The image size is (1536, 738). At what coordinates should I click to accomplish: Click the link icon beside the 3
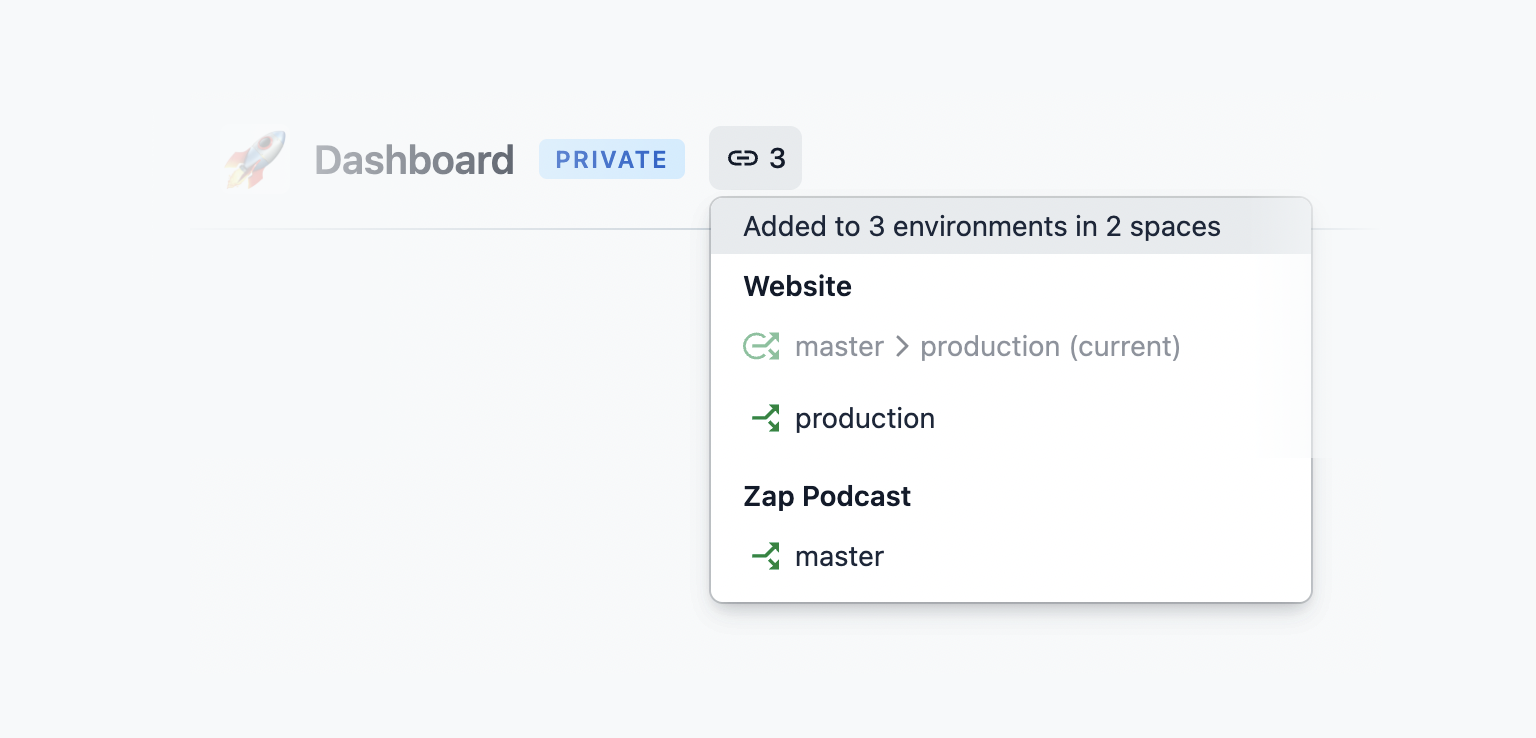point(742,159)
